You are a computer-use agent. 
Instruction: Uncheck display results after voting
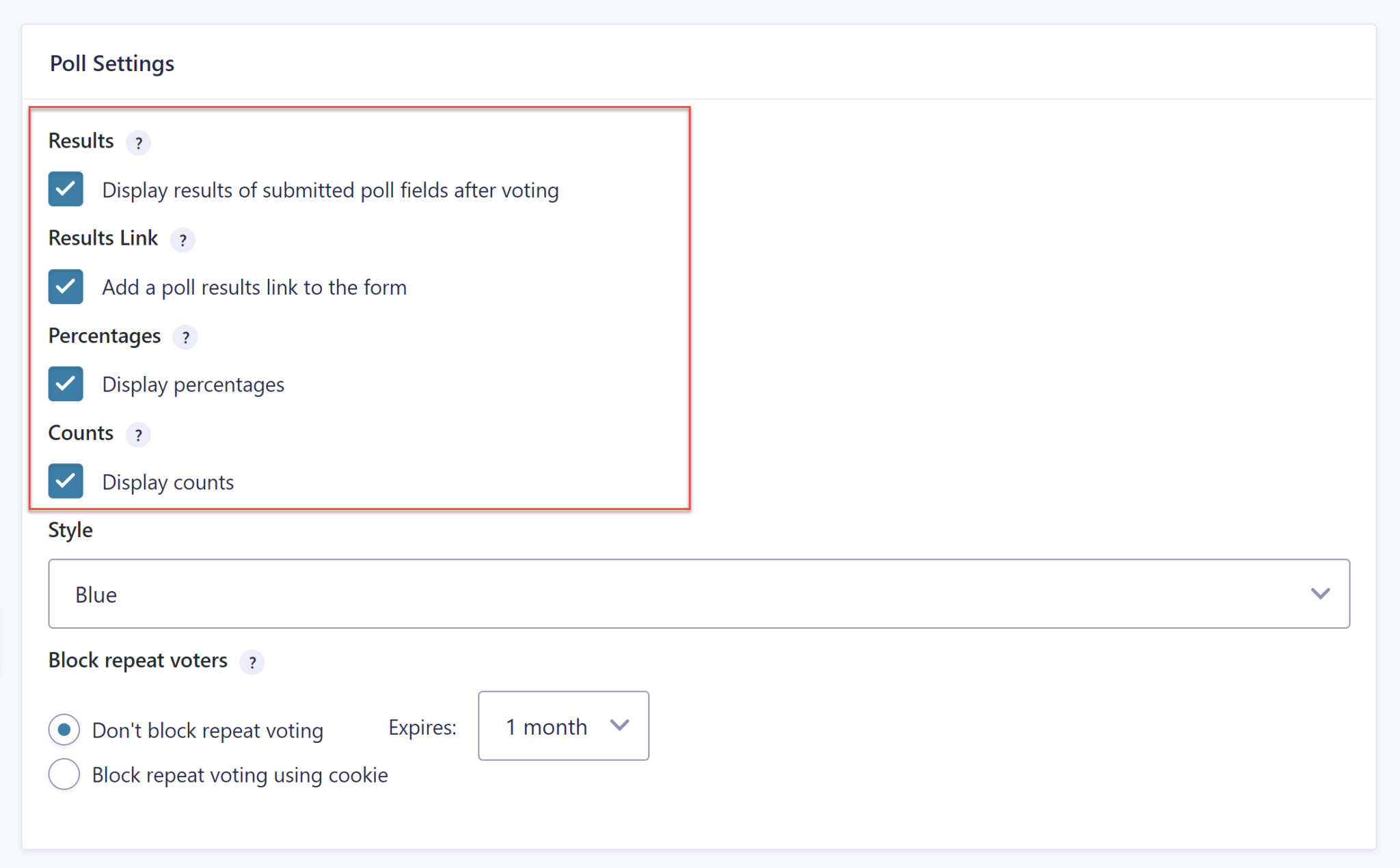[x=65, y=189]
